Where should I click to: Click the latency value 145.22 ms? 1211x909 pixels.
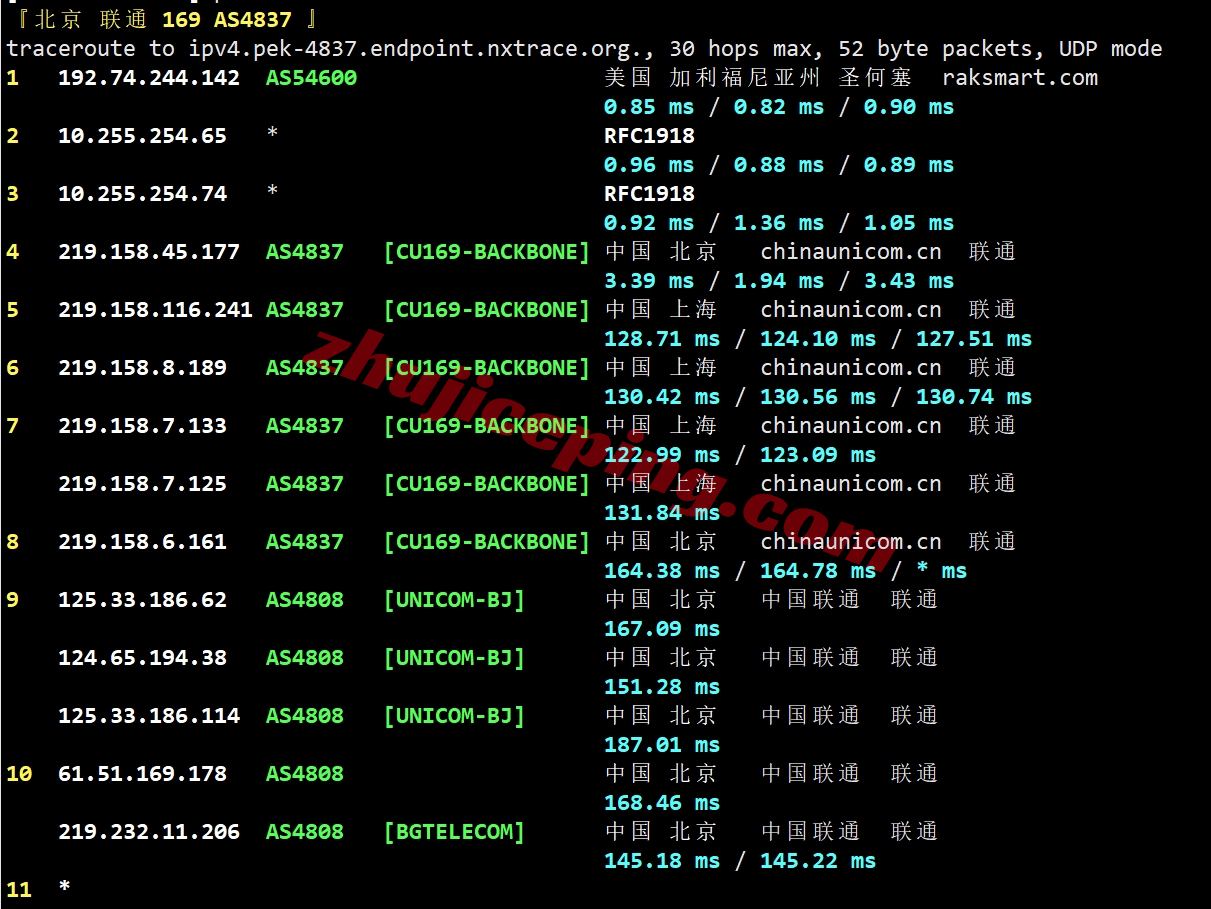[818, 861]
